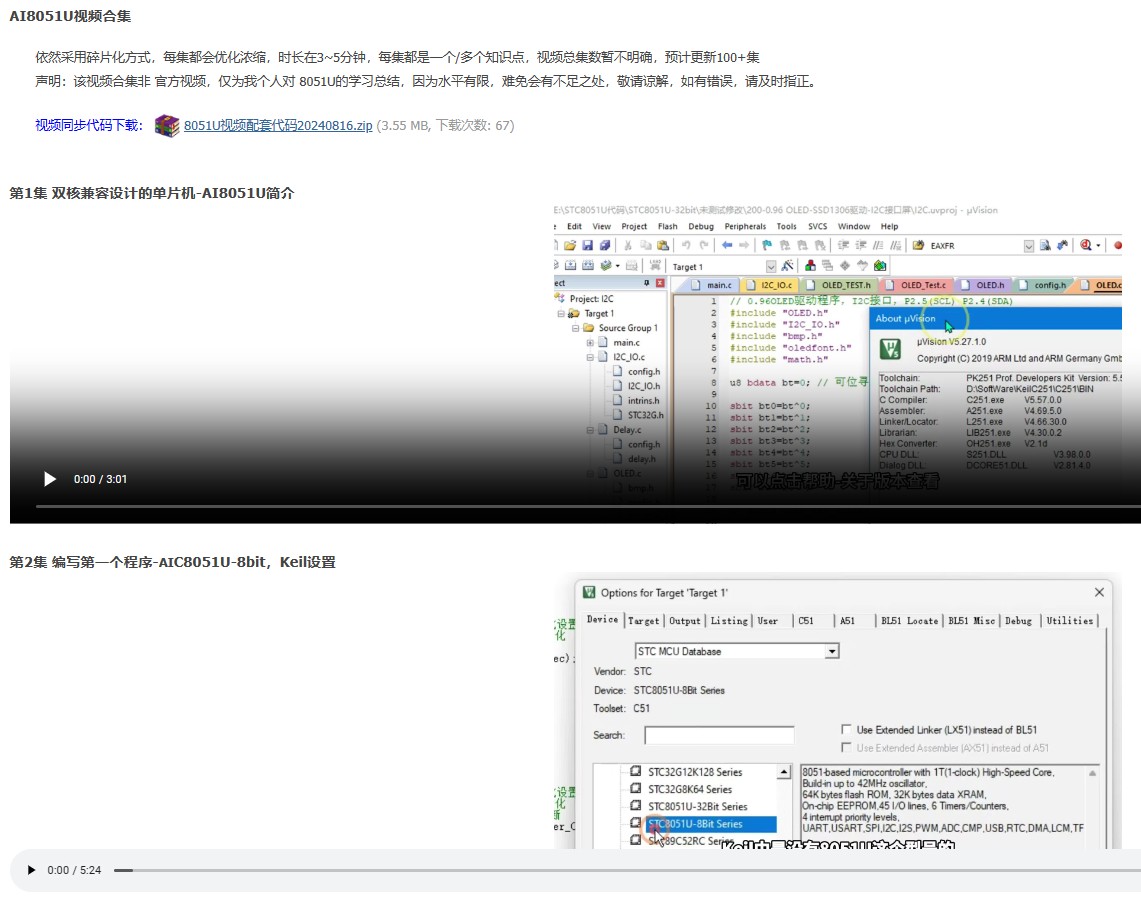Image resolution: width=1141 pixels, height=899 pixels.
Task: Collapse the I2C_IO.c node in project tree
Action: tap(590, 357)
